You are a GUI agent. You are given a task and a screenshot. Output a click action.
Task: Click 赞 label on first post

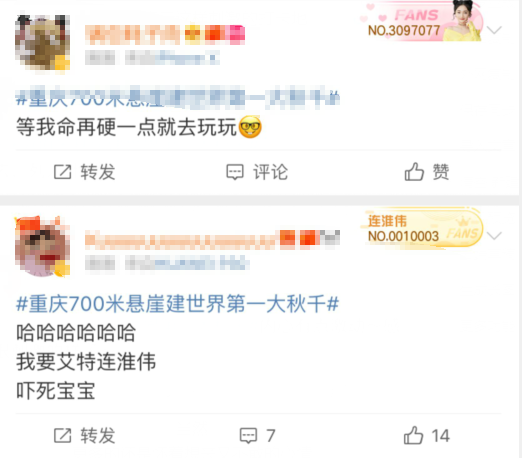tap(441, 172)
